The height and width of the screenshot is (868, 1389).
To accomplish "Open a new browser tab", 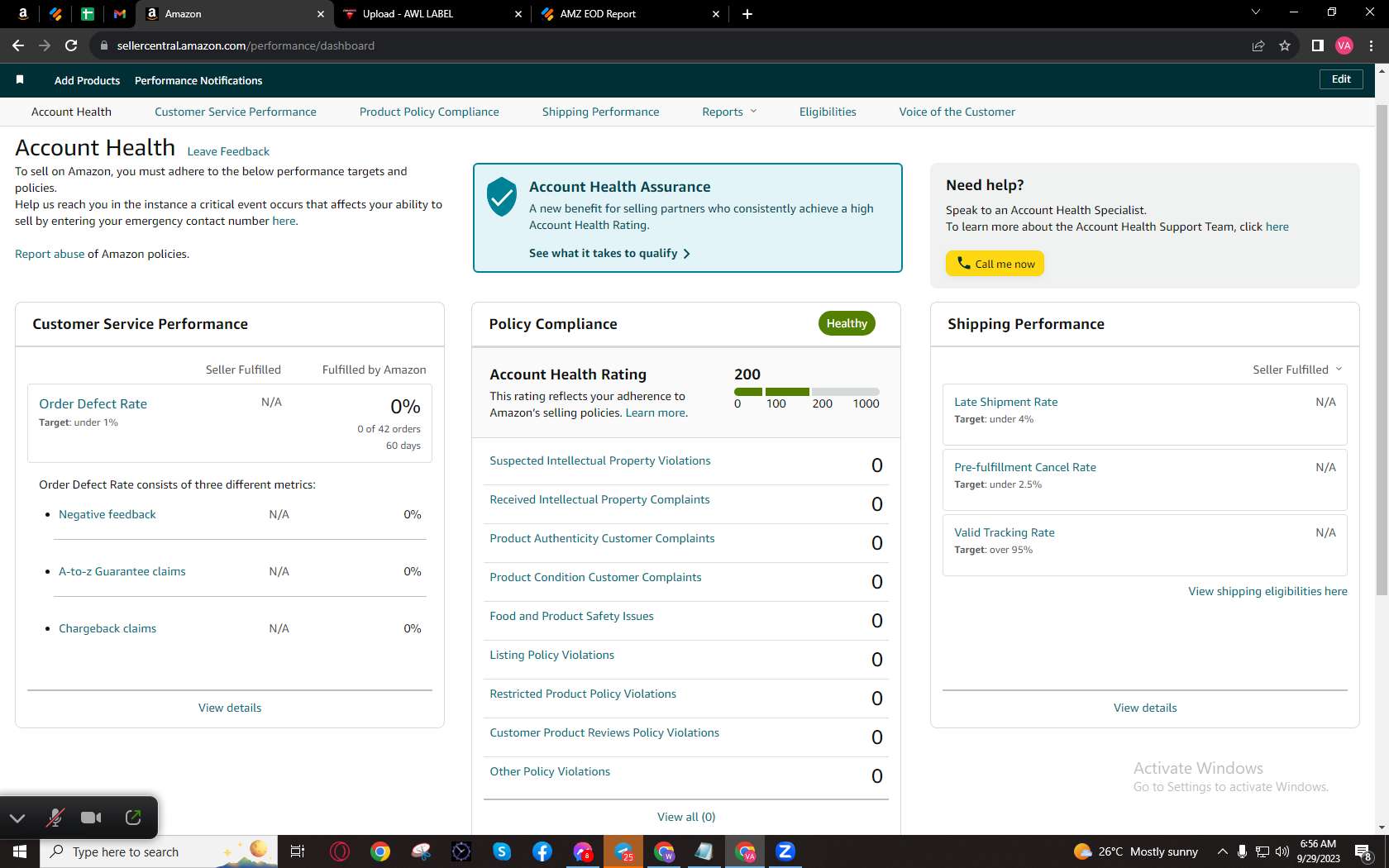I will click(x=747, y=13).
